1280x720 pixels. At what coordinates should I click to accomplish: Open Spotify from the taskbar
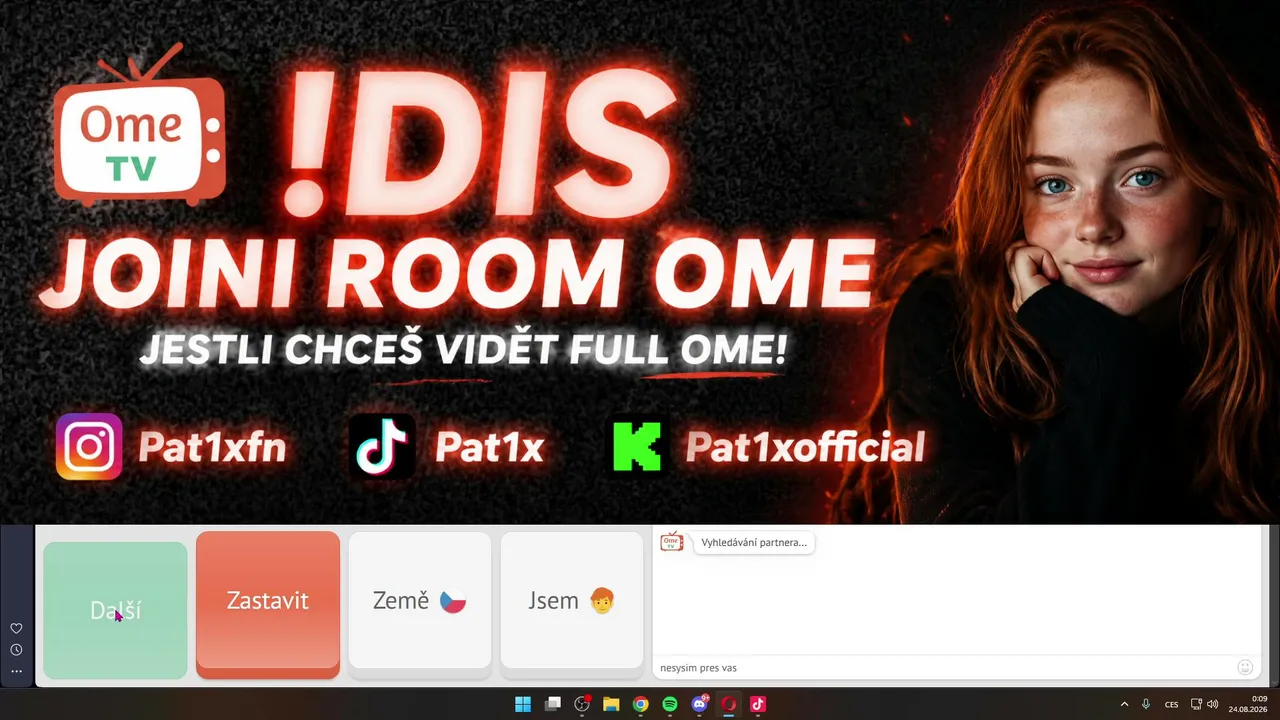point(670,704)
